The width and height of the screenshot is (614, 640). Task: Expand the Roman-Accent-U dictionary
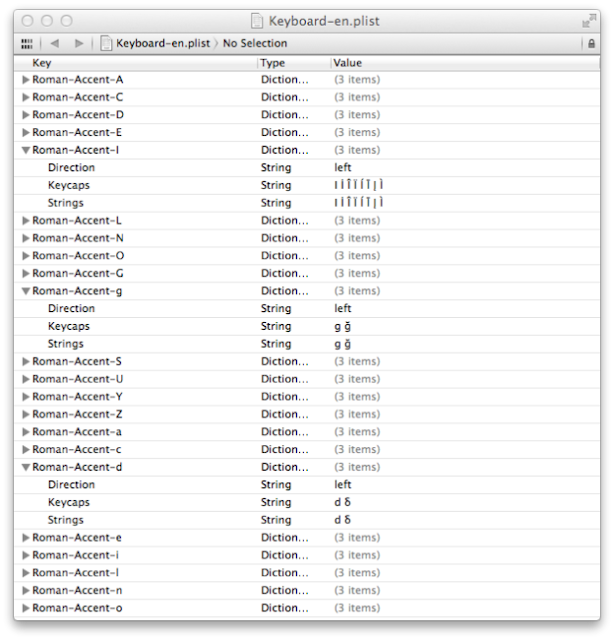[x=26, y=379]
